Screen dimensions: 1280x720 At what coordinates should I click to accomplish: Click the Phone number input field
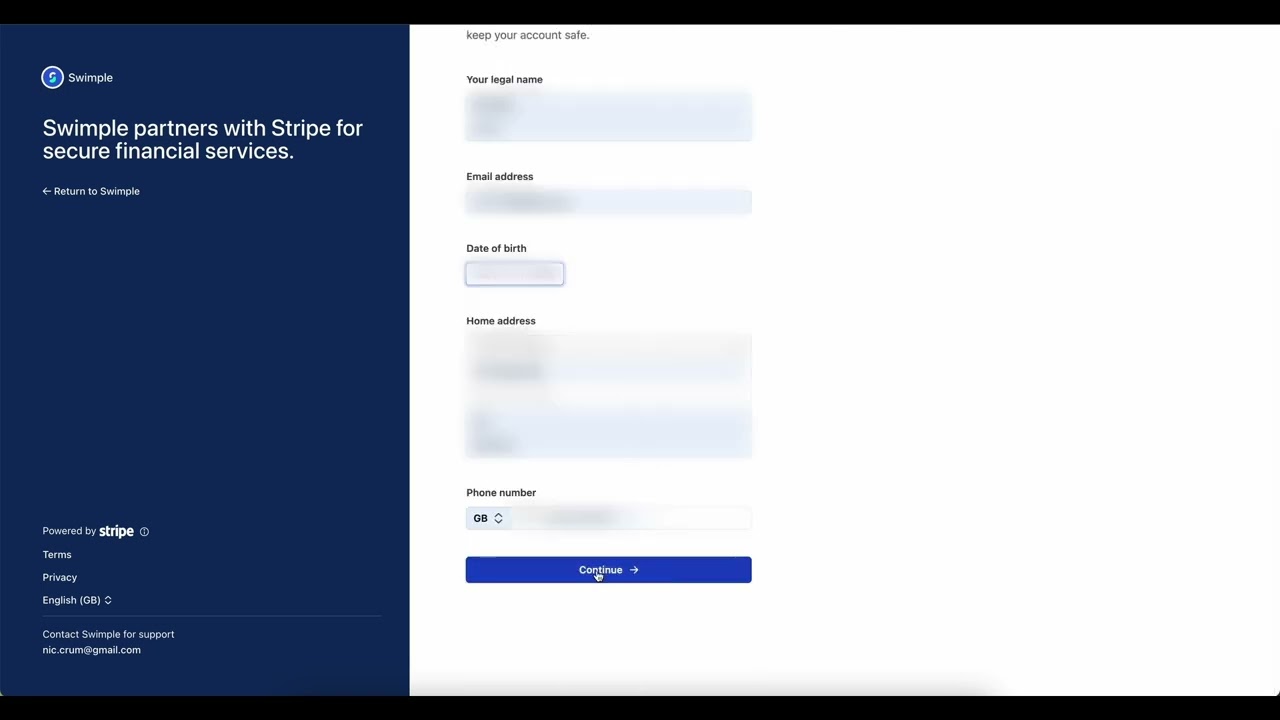click(x=631, y=518)
